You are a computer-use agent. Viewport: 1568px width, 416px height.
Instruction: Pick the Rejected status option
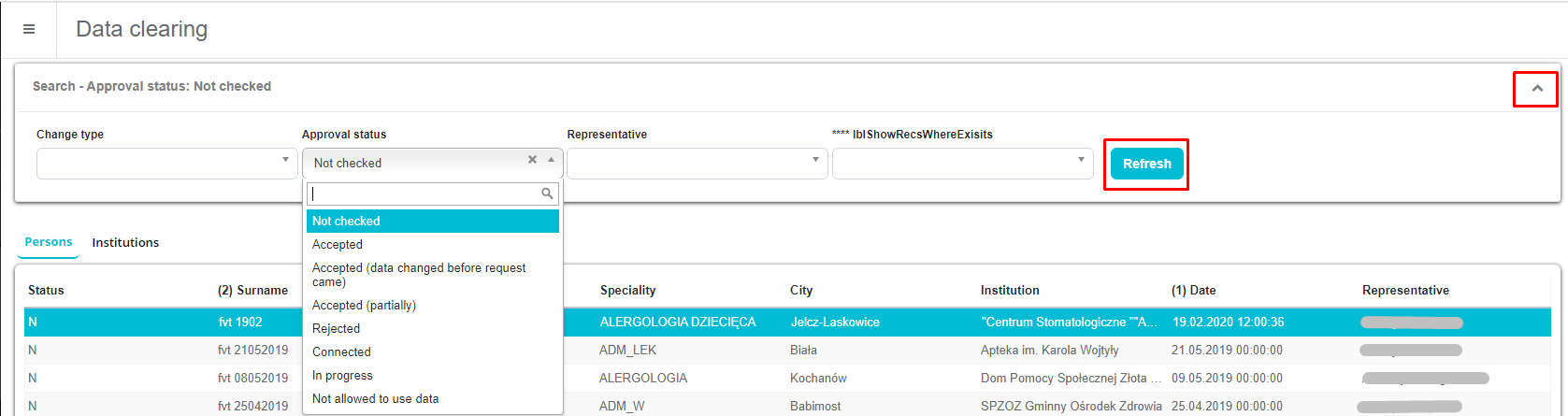[x=336, y=328]
